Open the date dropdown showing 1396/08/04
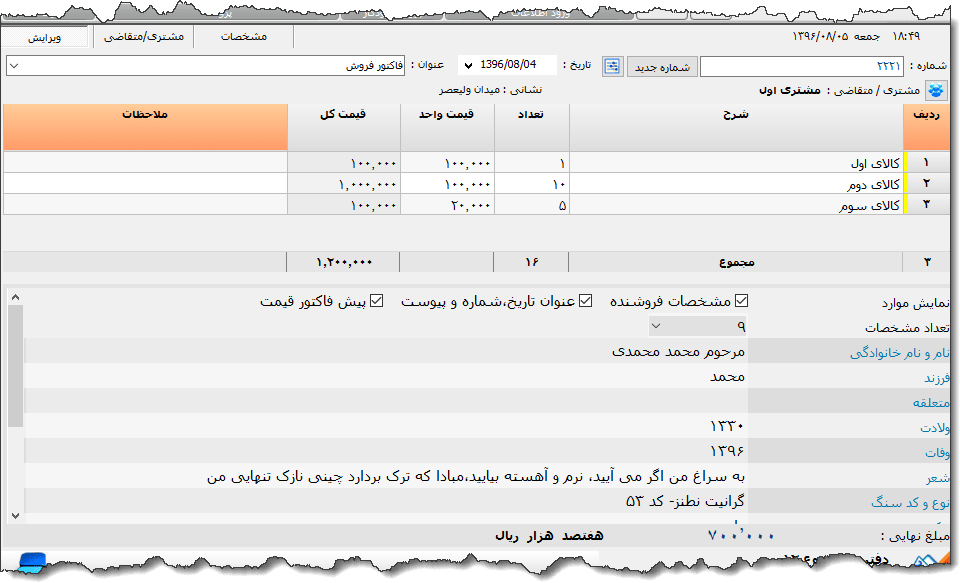 pos(467,66)
